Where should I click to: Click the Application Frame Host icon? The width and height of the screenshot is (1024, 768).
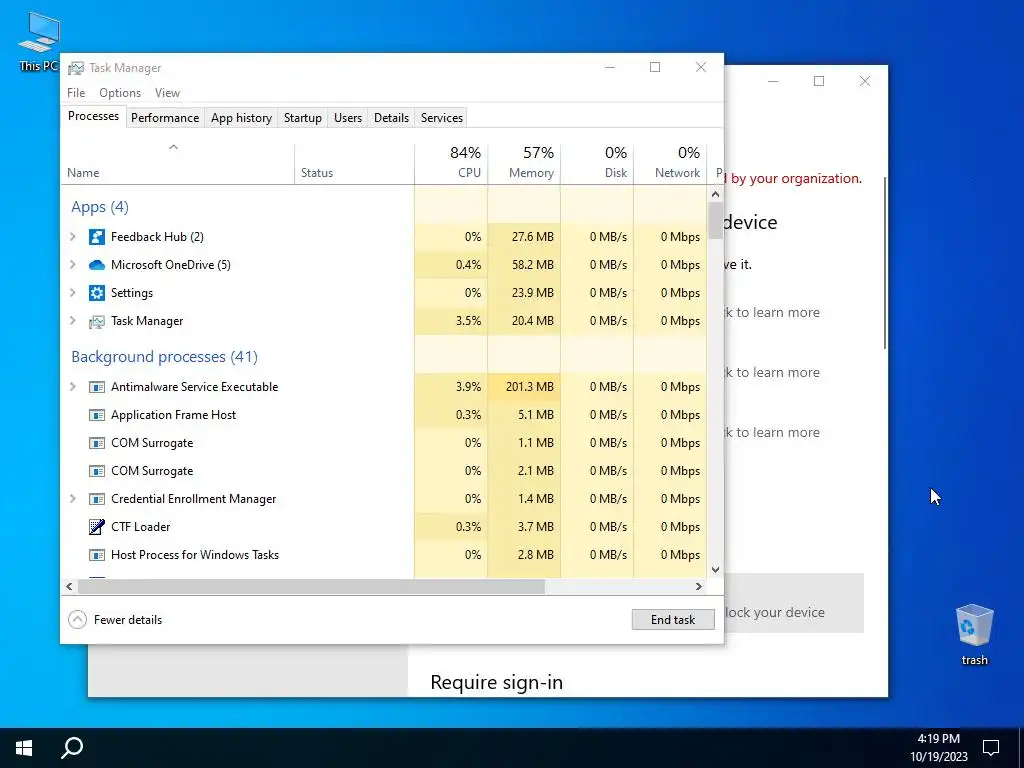point(97,415)
